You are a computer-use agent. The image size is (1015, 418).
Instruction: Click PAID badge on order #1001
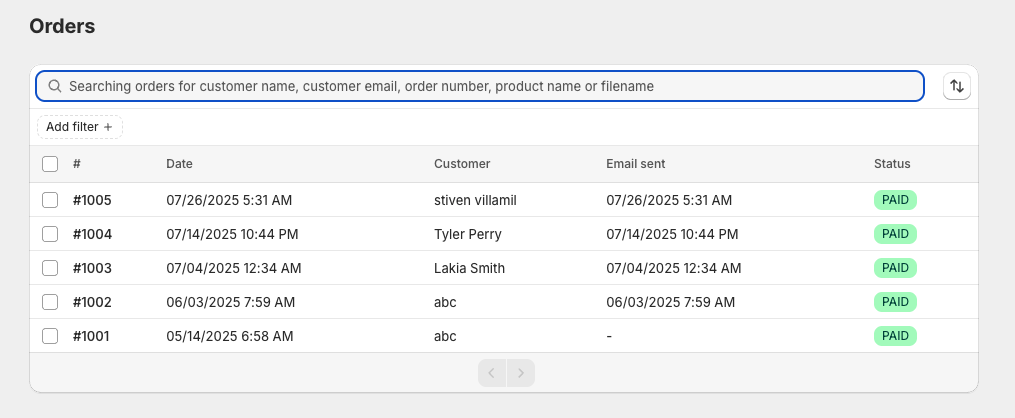[895, 336]
